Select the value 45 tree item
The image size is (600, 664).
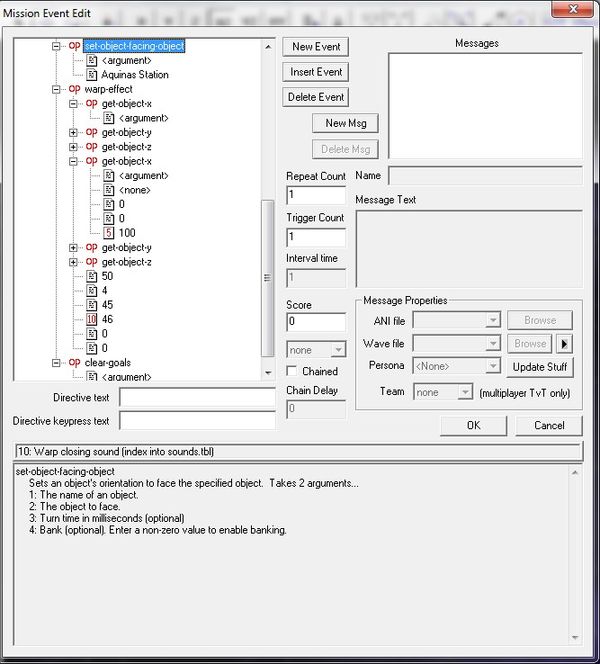click(x=108, y=305)
